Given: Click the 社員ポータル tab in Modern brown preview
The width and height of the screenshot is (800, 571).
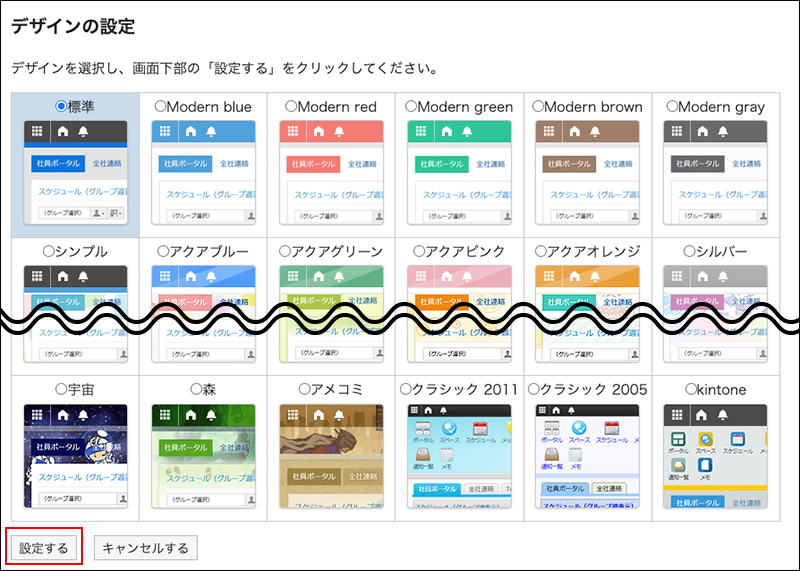Looking at the screenshot, I should 568,163.
